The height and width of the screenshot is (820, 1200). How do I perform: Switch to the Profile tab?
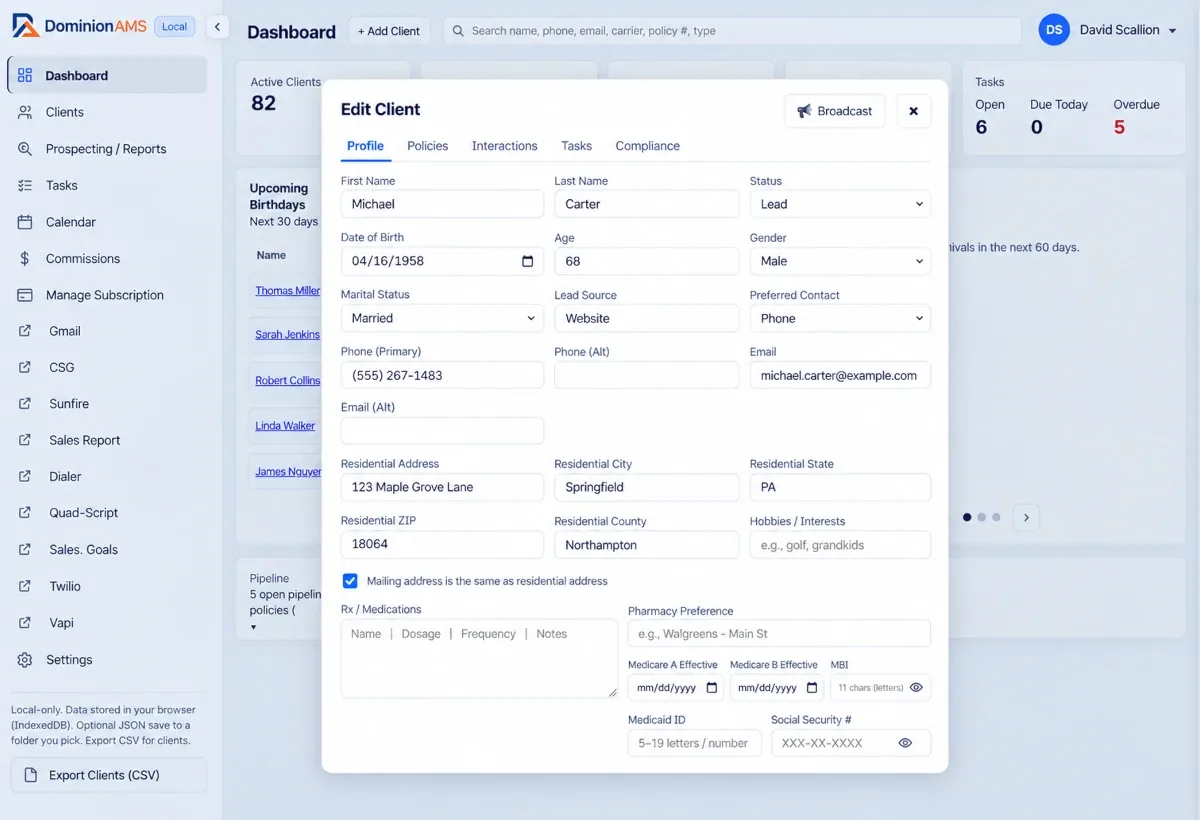[365, 146]
